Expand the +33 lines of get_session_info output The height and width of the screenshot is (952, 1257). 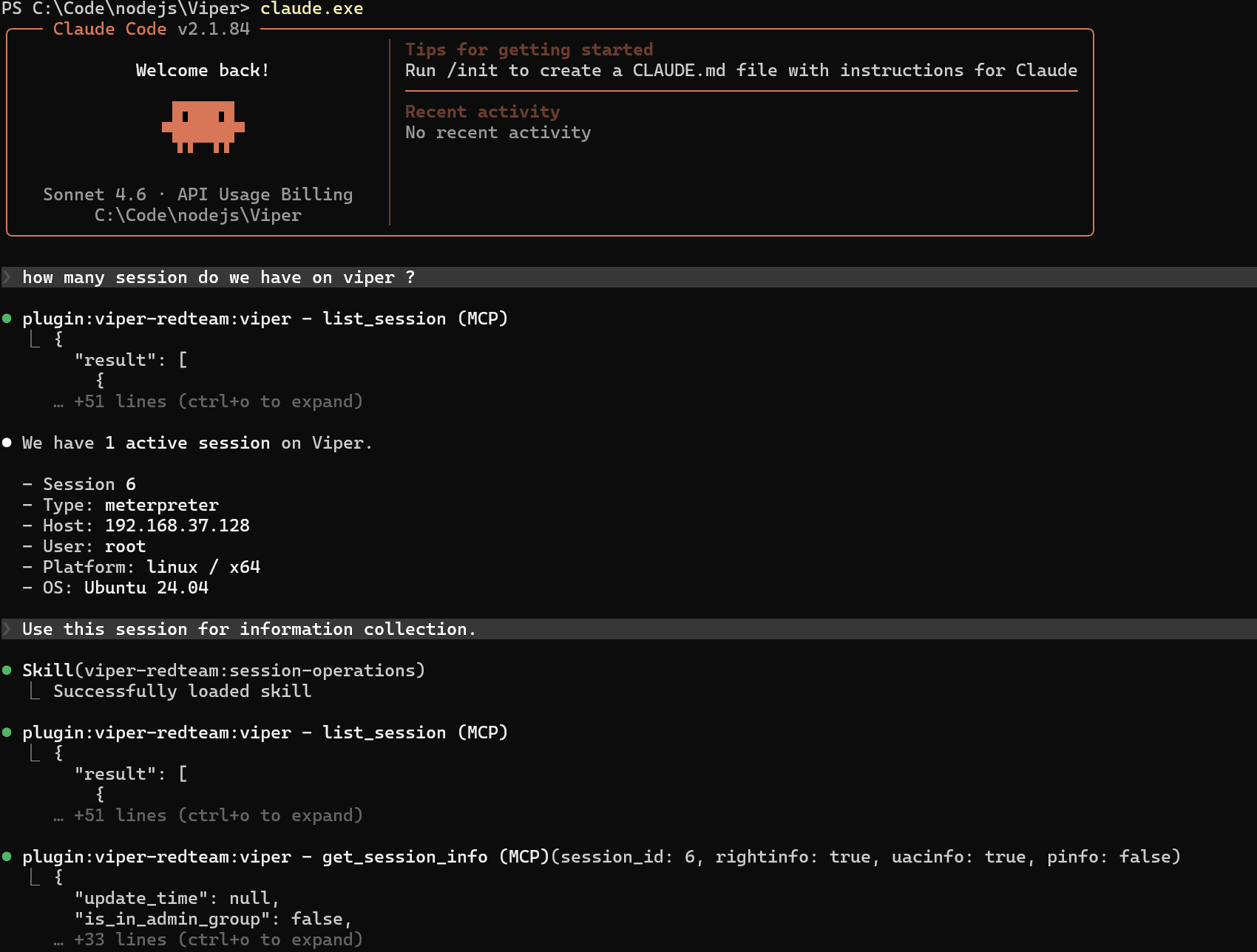(x=218, y=939)
